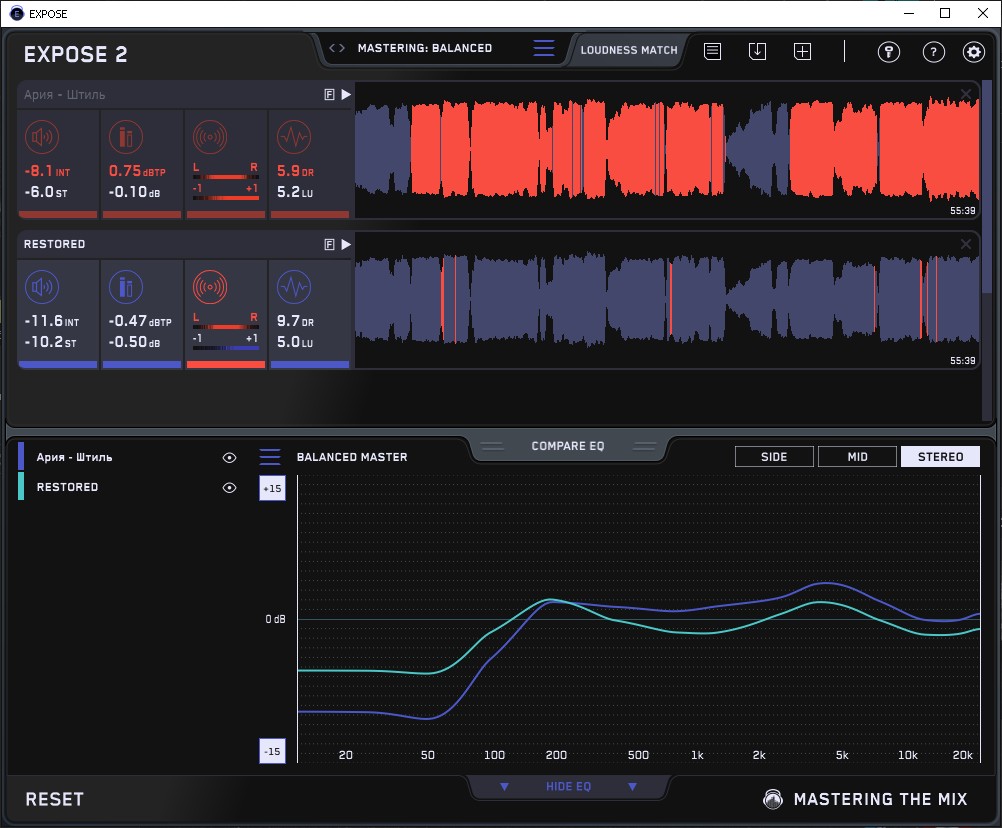
Task: Click the RESET button
Action: [54, 799]
